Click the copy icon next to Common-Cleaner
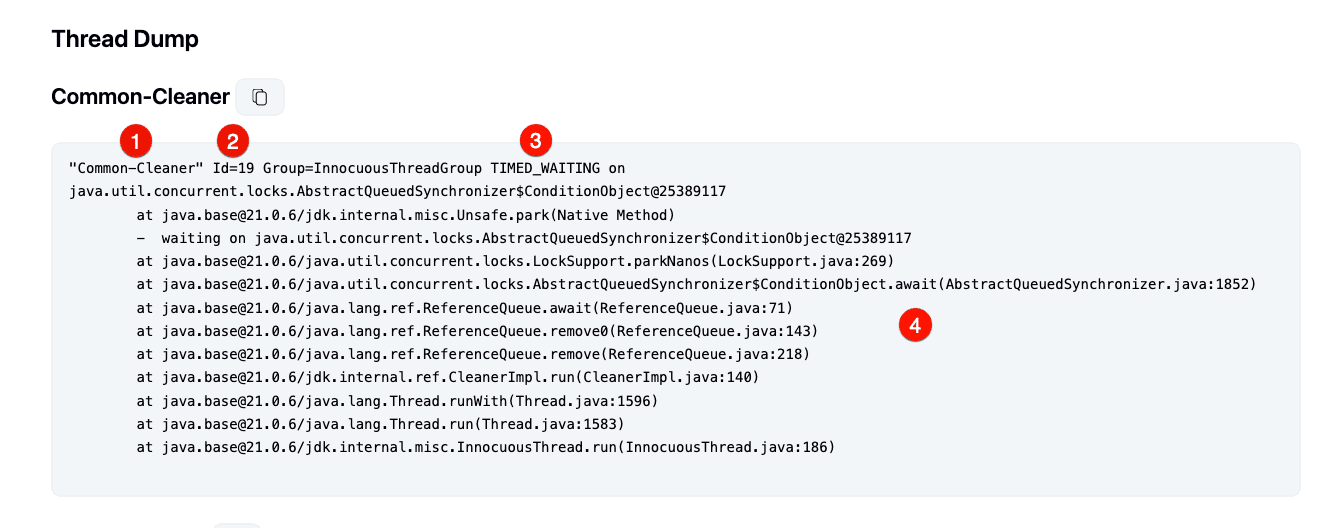Screen dimensions: 1331x530 click(260, 97)
